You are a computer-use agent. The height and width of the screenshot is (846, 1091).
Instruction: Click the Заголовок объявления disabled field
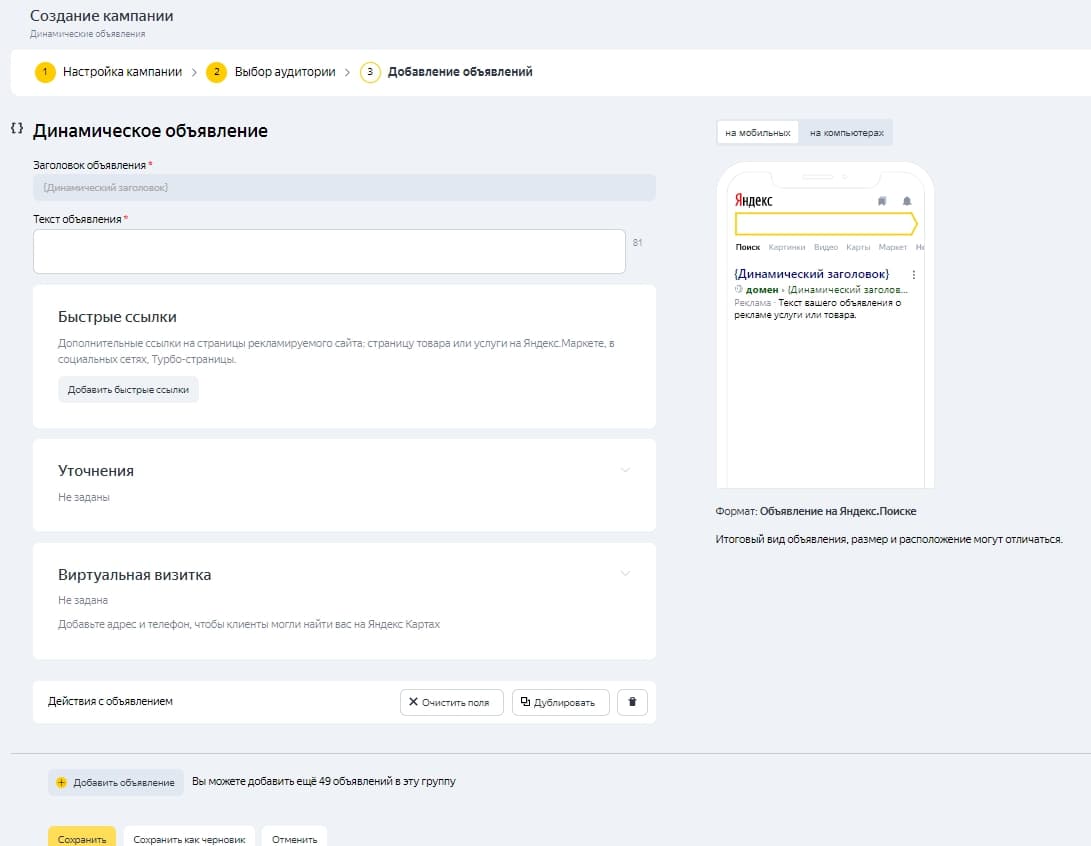[x=344, y=187]
